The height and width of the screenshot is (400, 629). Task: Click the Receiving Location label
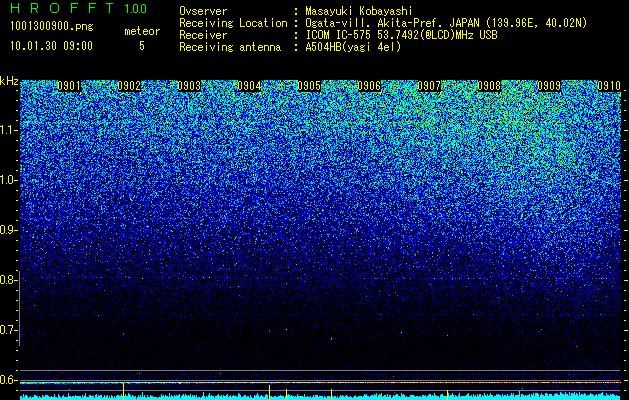233,23
